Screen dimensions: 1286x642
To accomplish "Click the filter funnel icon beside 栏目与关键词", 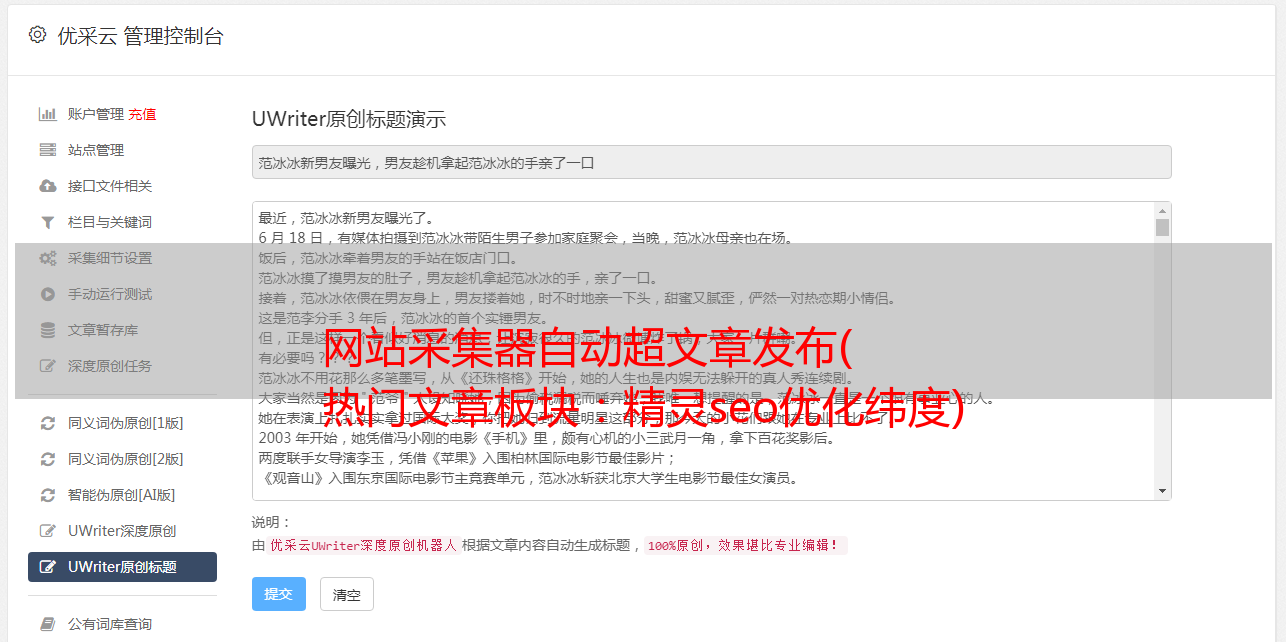I will 47,222.
